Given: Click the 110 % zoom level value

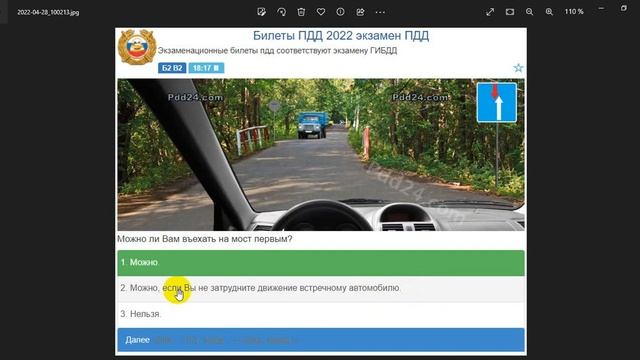Looking at the screenshot, I should 574,12.
